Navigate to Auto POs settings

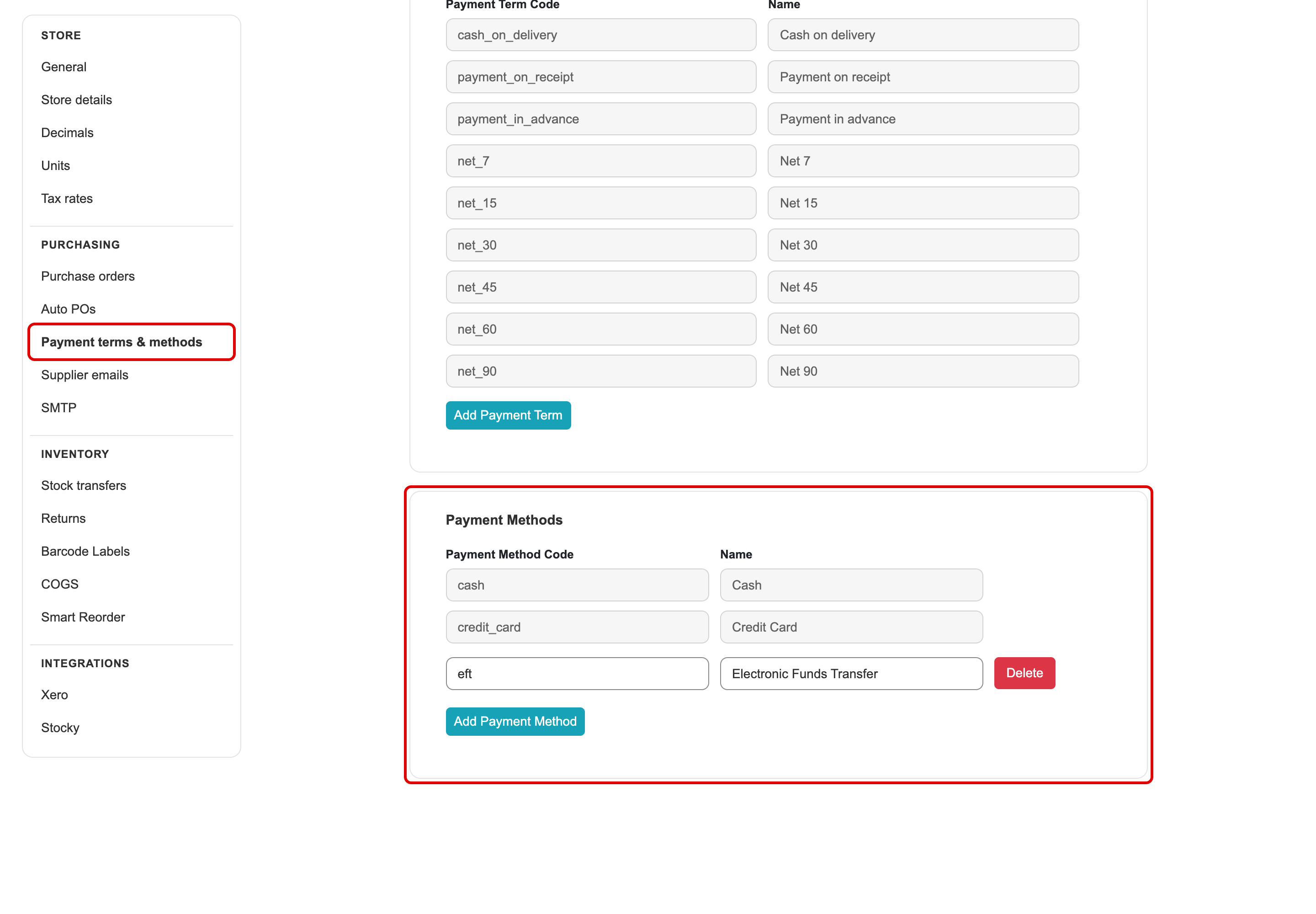(68, 309)
